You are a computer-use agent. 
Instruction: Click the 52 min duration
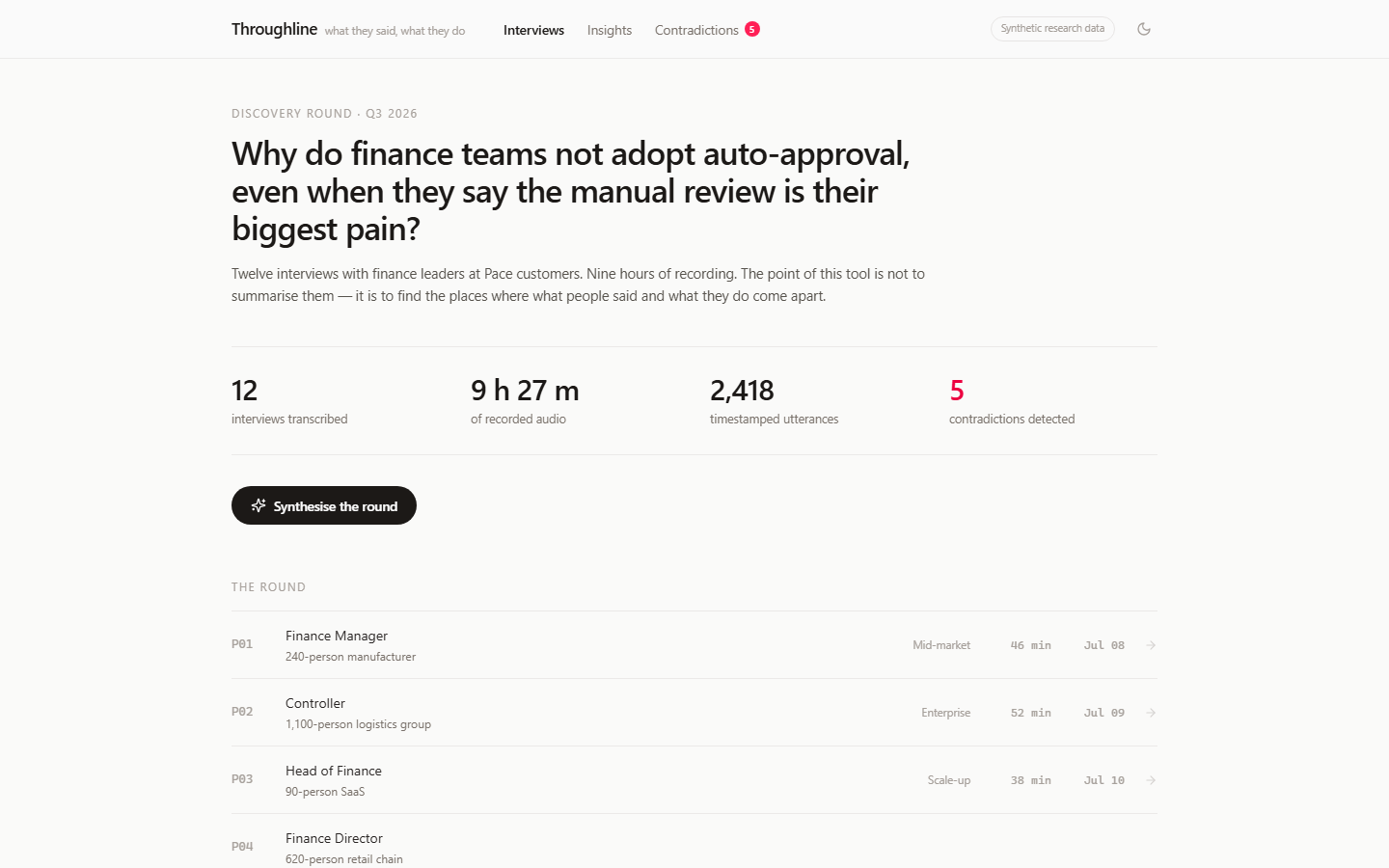[1030, 713]
